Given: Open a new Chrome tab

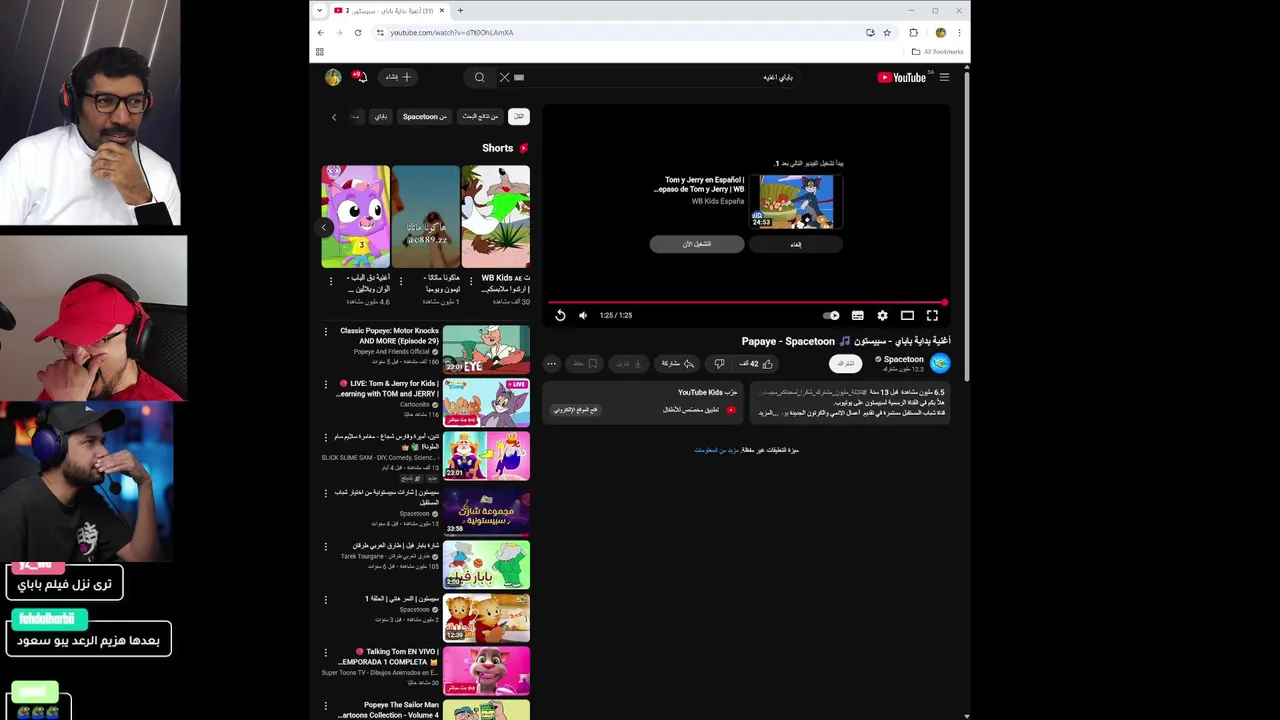Looking at the screenshot, I should tap(460, 11).
